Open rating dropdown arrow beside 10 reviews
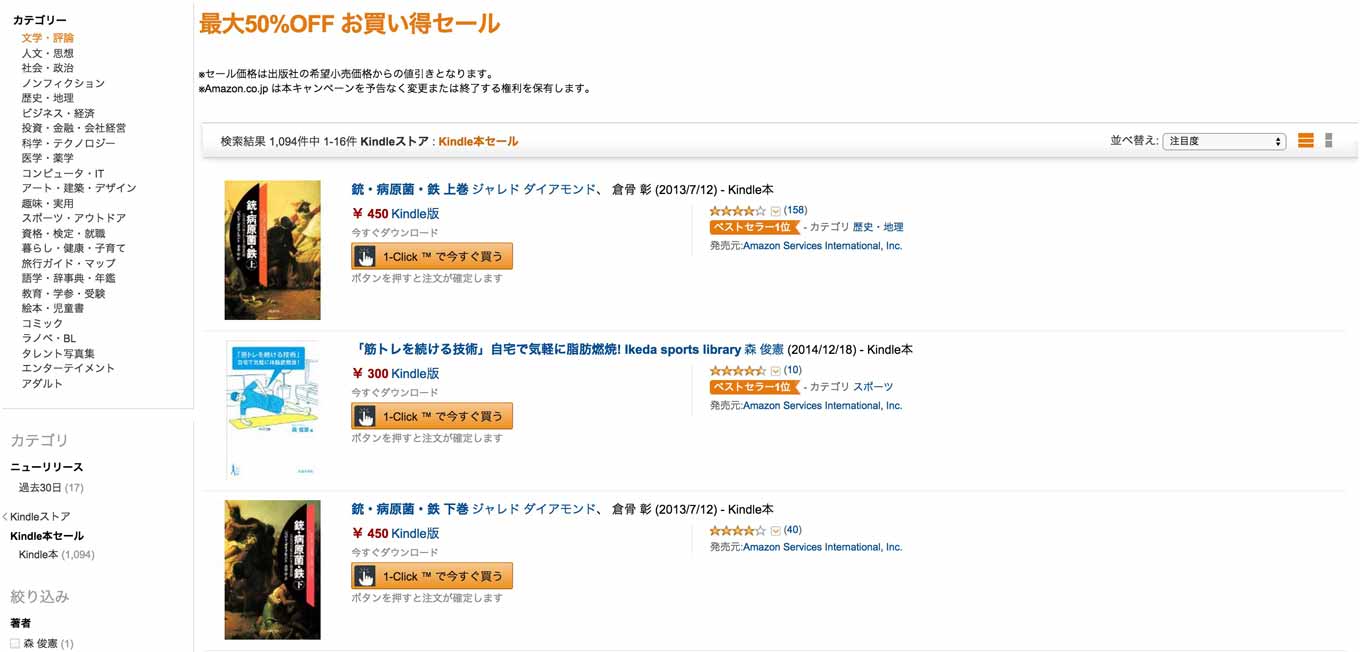This screenshot has height=652, width=1360. 775,371
